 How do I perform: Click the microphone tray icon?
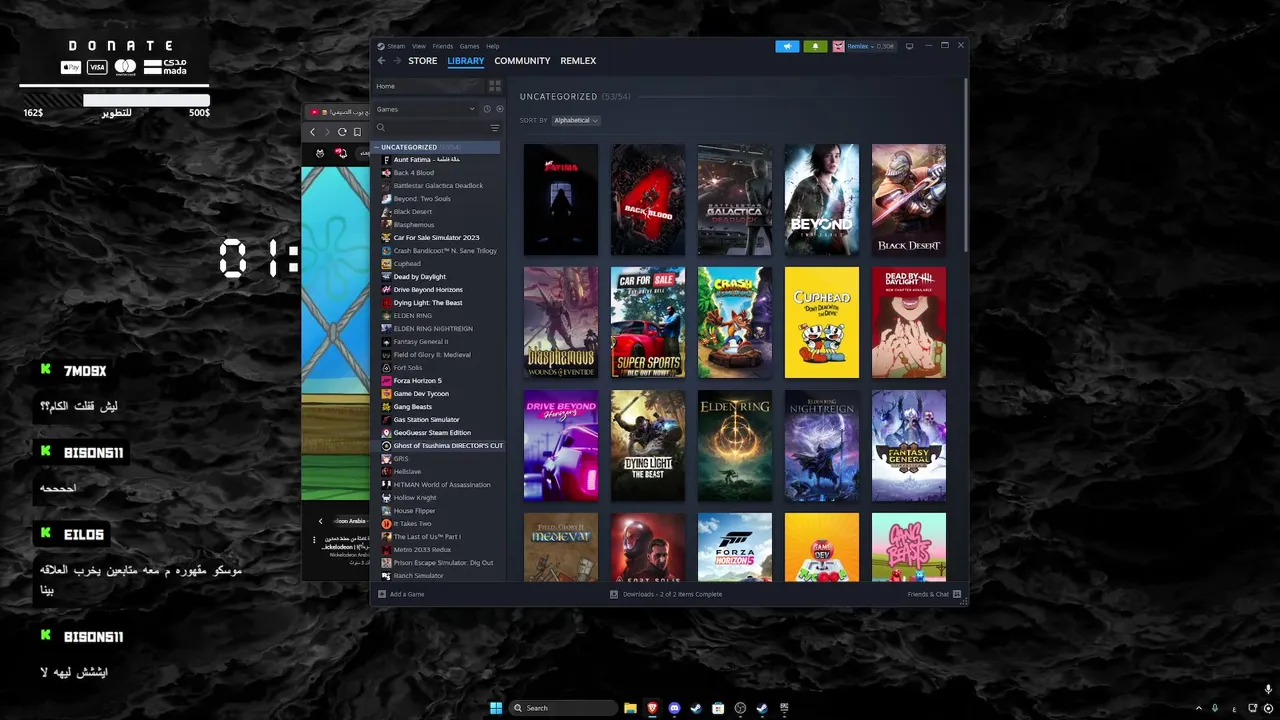1215,708
